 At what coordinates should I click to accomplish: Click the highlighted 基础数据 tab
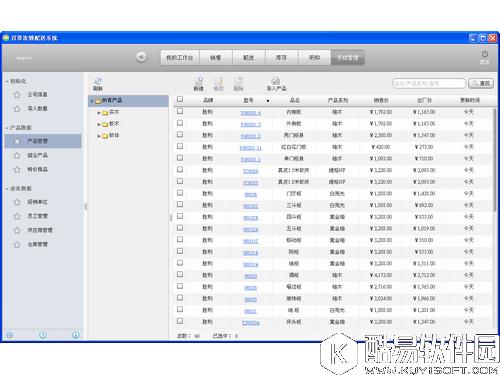click(x=348, y=57)
